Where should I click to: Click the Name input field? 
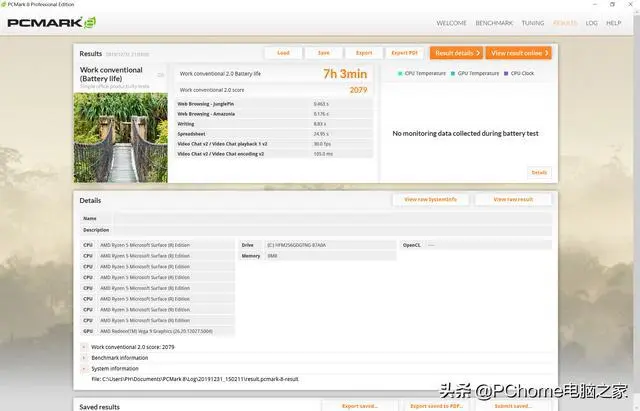click(x=333, y=218)
